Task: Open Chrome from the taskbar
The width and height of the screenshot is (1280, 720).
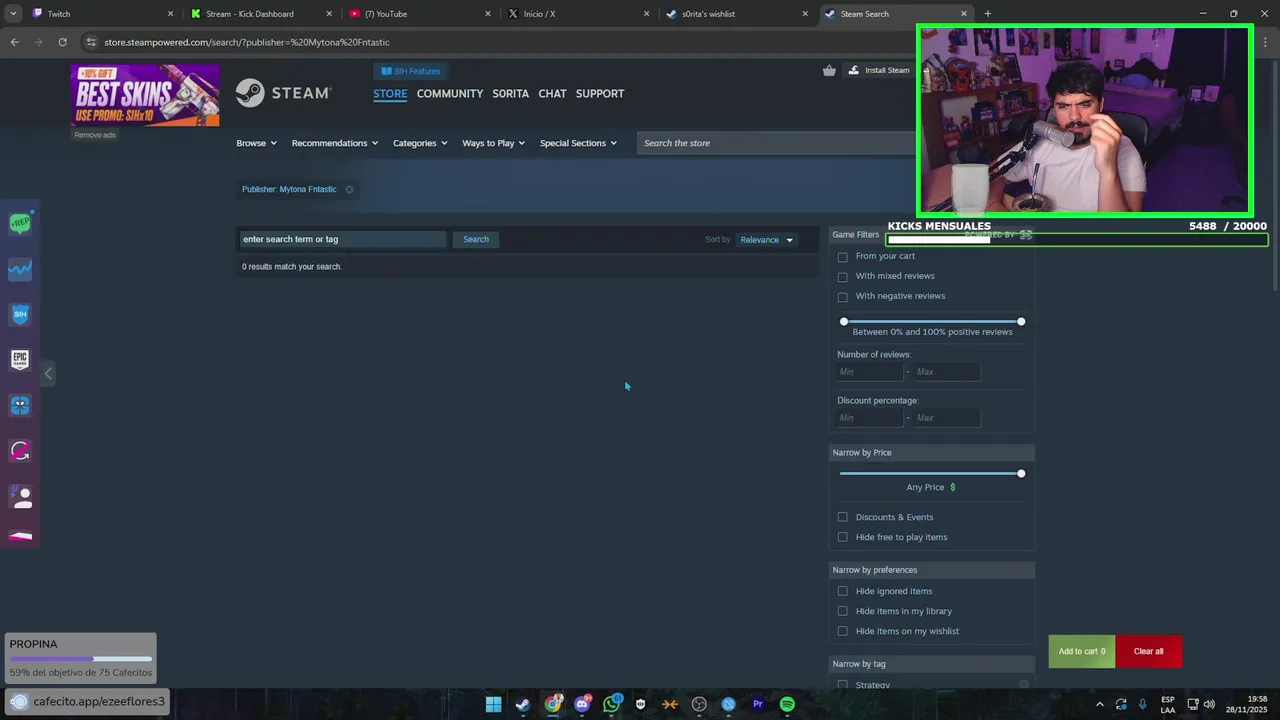Action: (x=552, y=704)
